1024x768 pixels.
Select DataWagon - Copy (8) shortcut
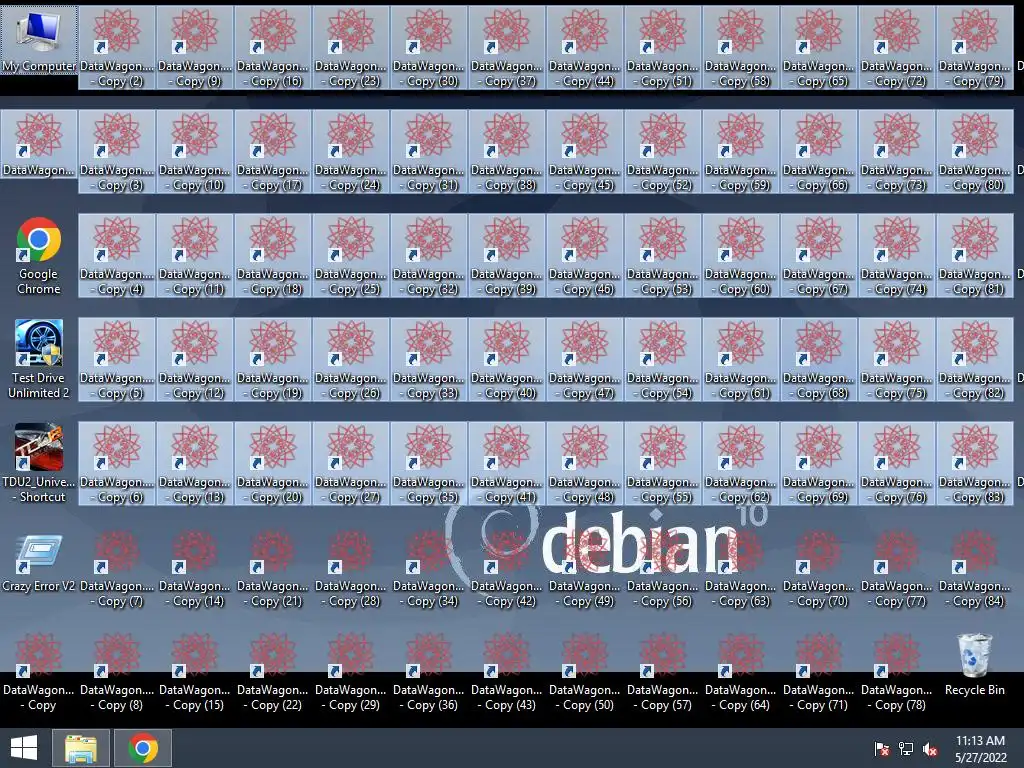click(117, 671)
